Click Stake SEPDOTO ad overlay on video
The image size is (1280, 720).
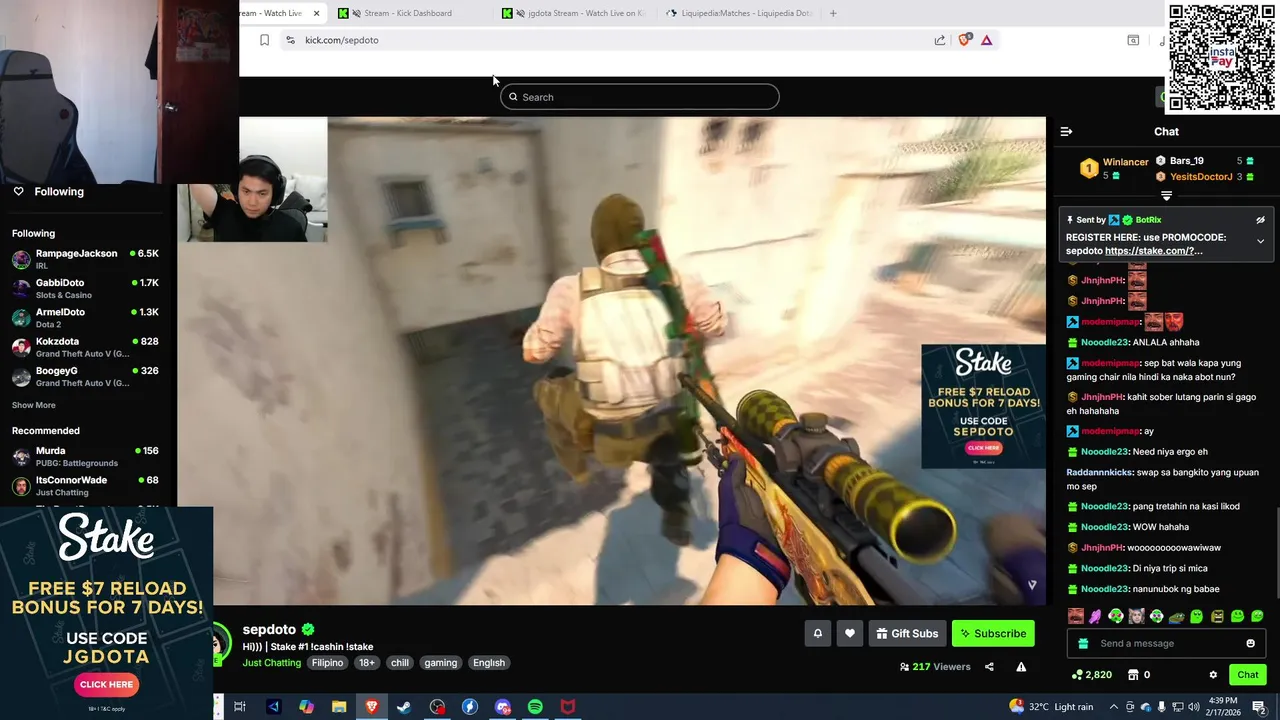point(983,406)
